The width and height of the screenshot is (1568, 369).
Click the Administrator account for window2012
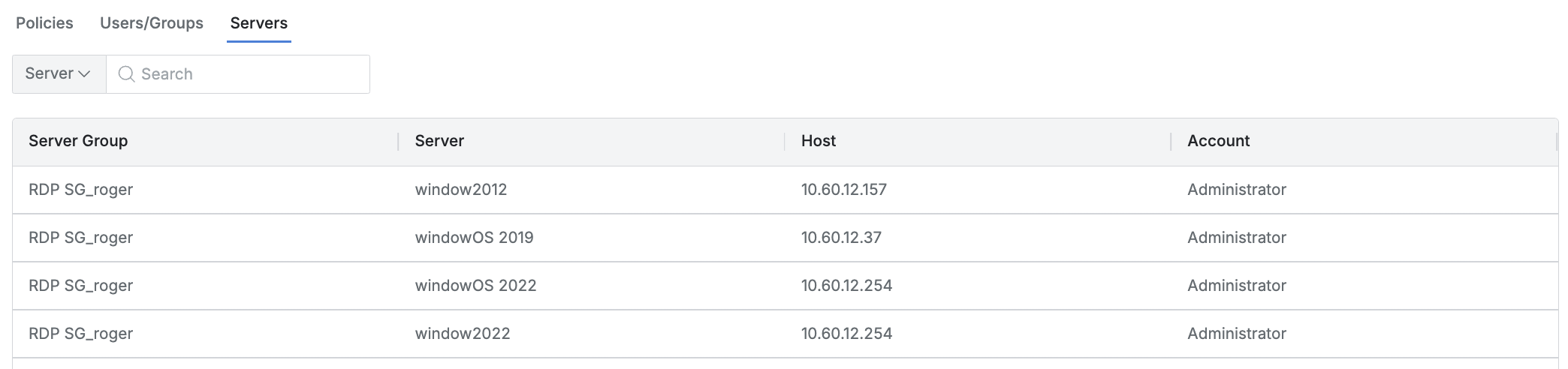[1236, 190]
